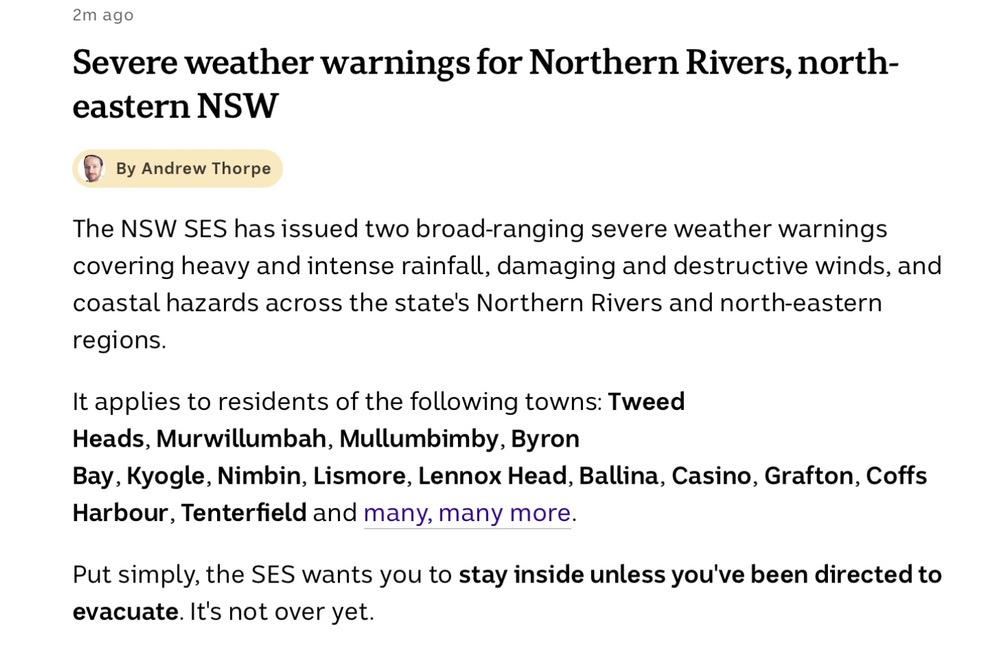Click the bold word 'Tweed'

pyautogui.click(x=646, y=402)
